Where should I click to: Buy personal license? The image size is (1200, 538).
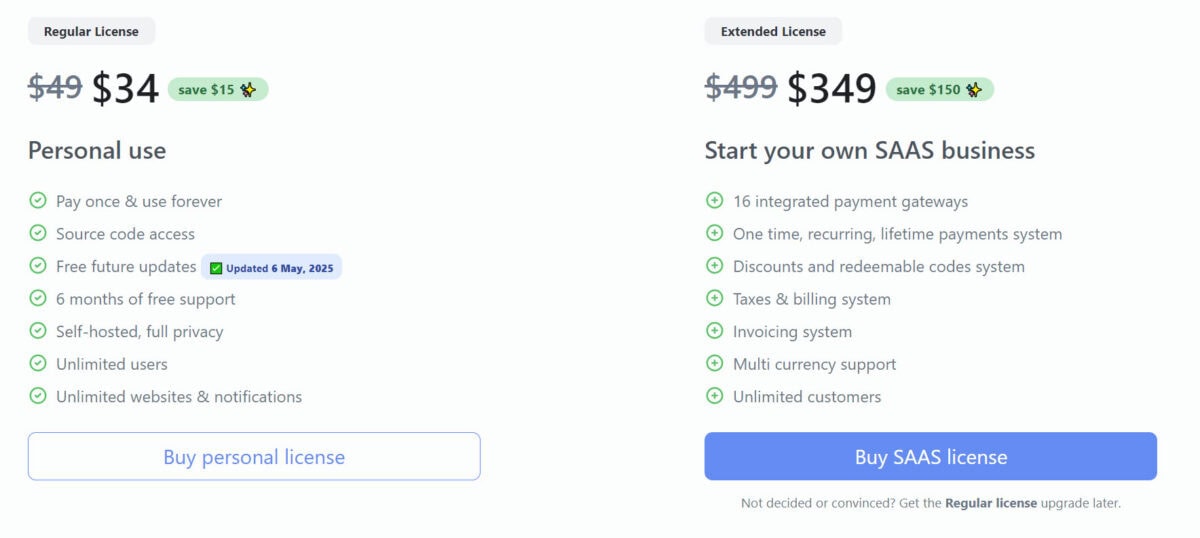(254, 457)
